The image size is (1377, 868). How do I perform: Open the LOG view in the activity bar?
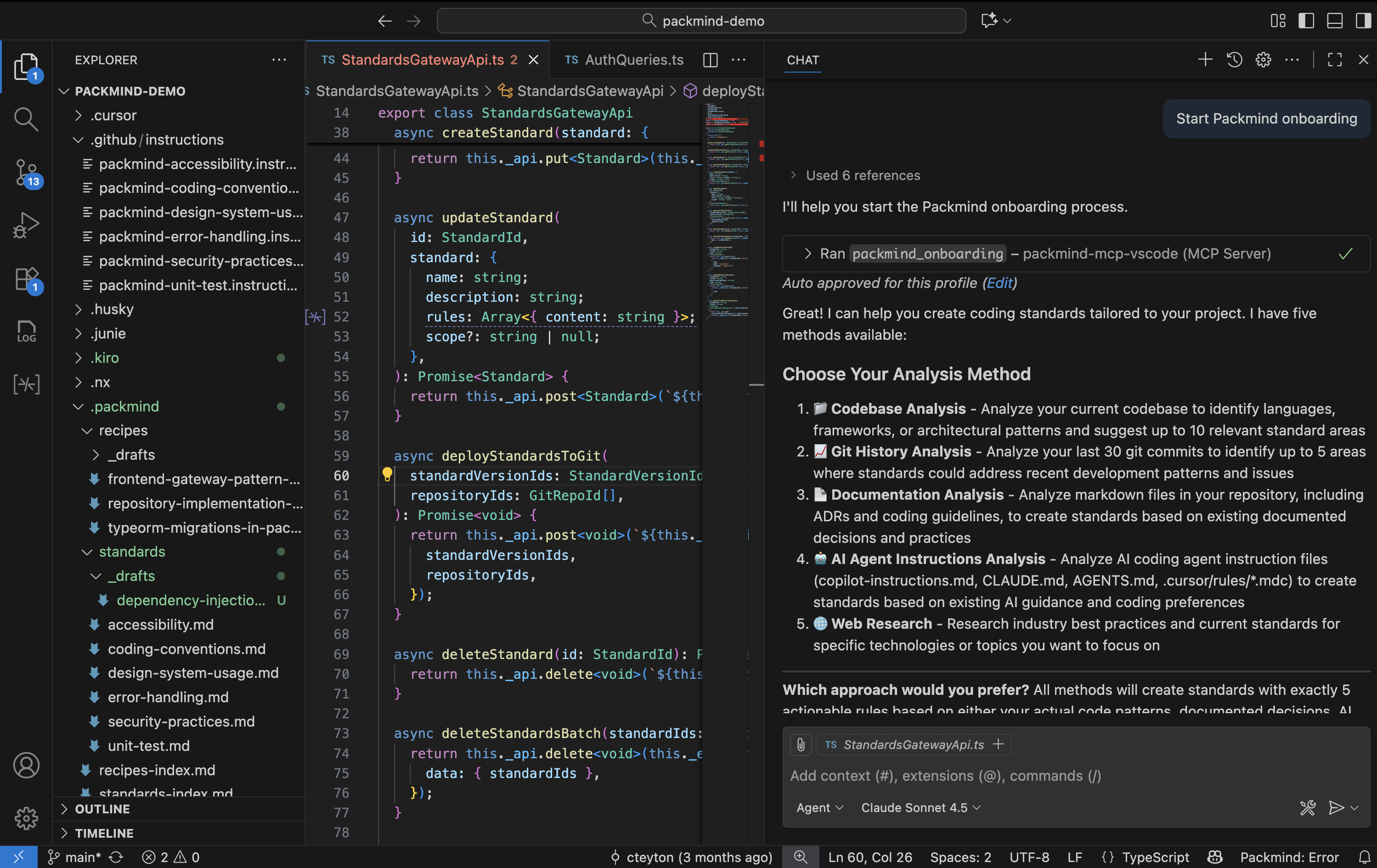coord(26,332)
